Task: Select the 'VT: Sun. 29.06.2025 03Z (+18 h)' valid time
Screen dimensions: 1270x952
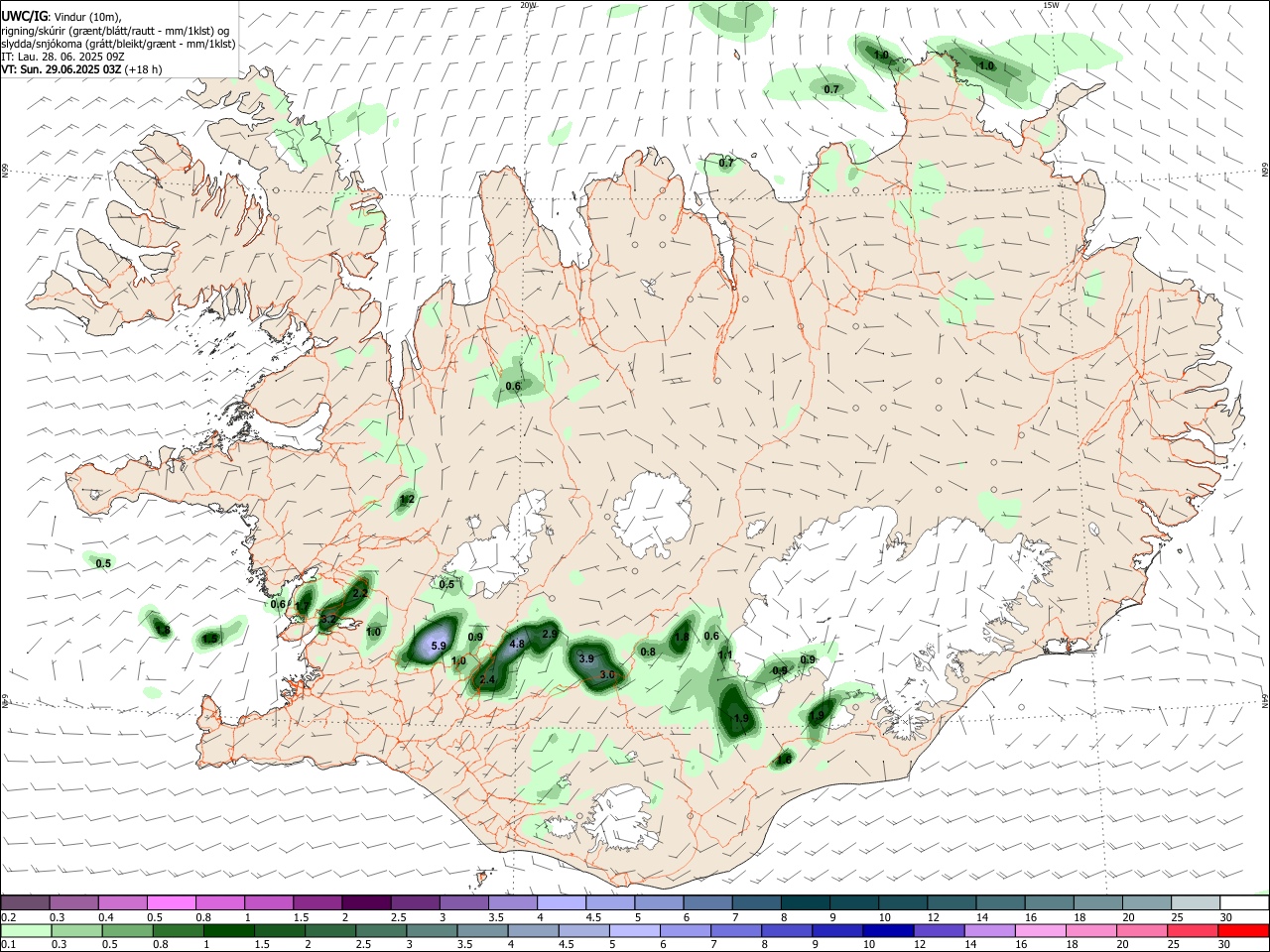Action: [x=81, y=69]
